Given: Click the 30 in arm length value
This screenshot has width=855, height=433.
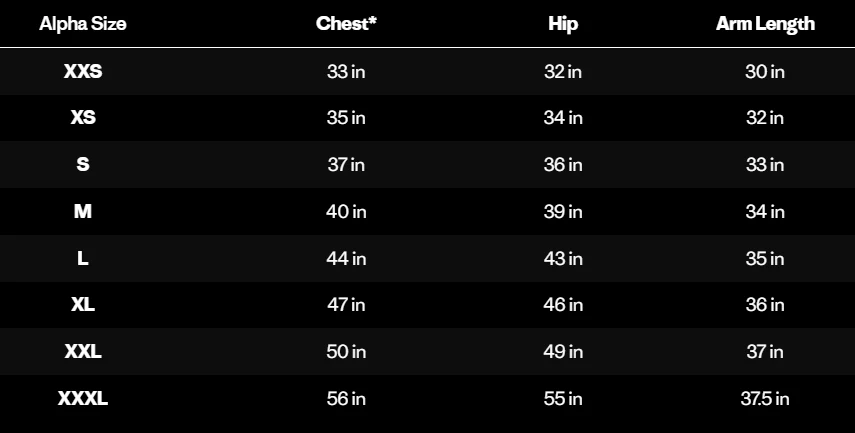Looking at the screenshot, I should point(765,71).
